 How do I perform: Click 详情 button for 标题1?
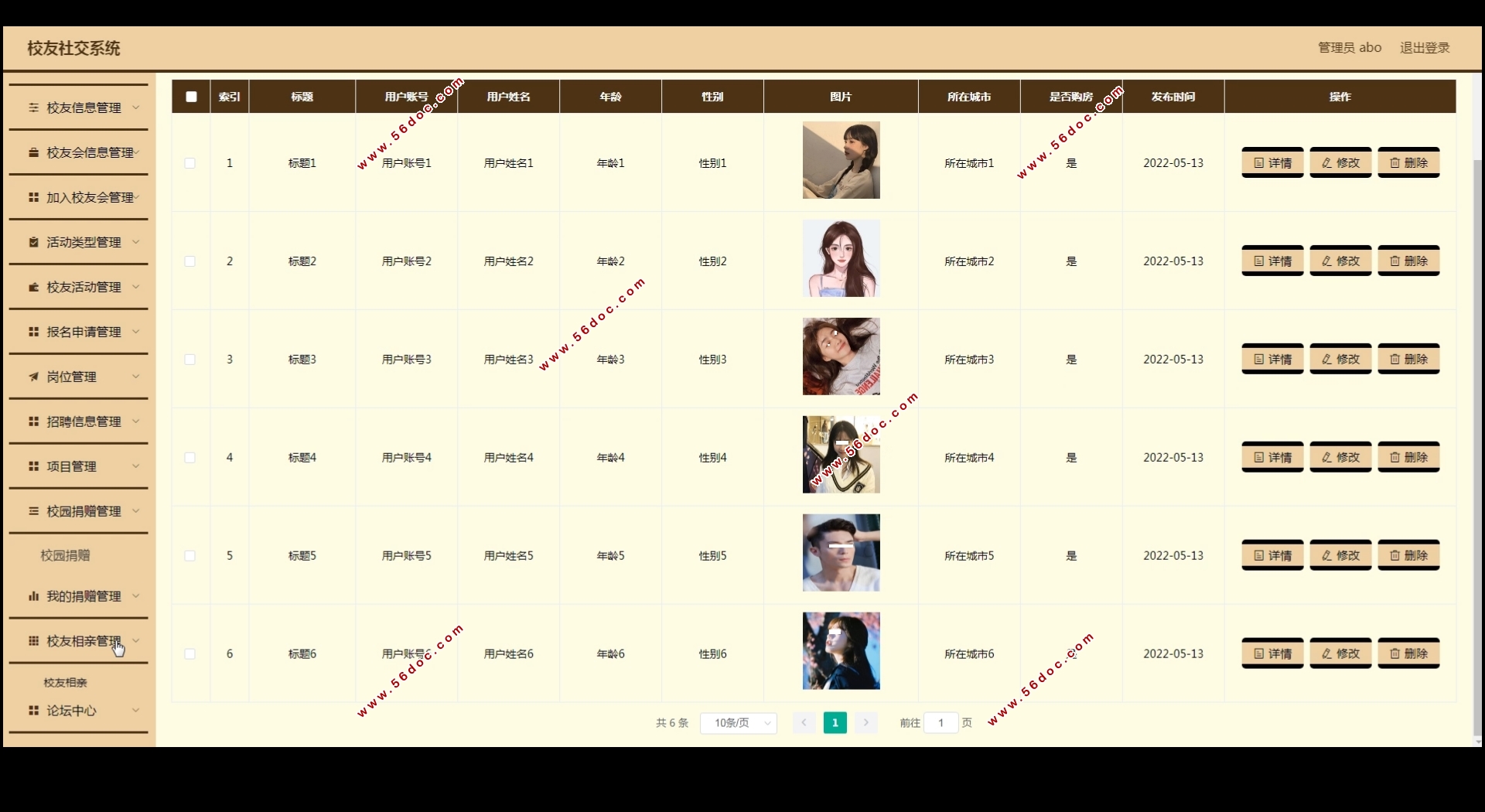coord(1272,163)
